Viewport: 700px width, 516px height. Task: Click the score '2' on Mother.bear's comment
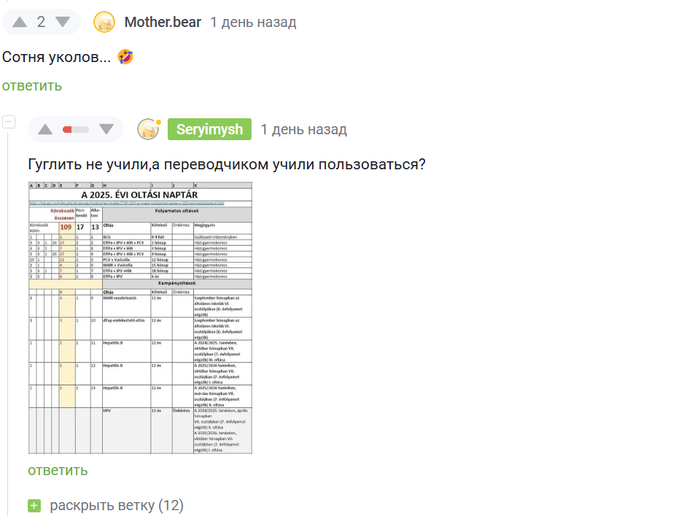pos(41,22)
